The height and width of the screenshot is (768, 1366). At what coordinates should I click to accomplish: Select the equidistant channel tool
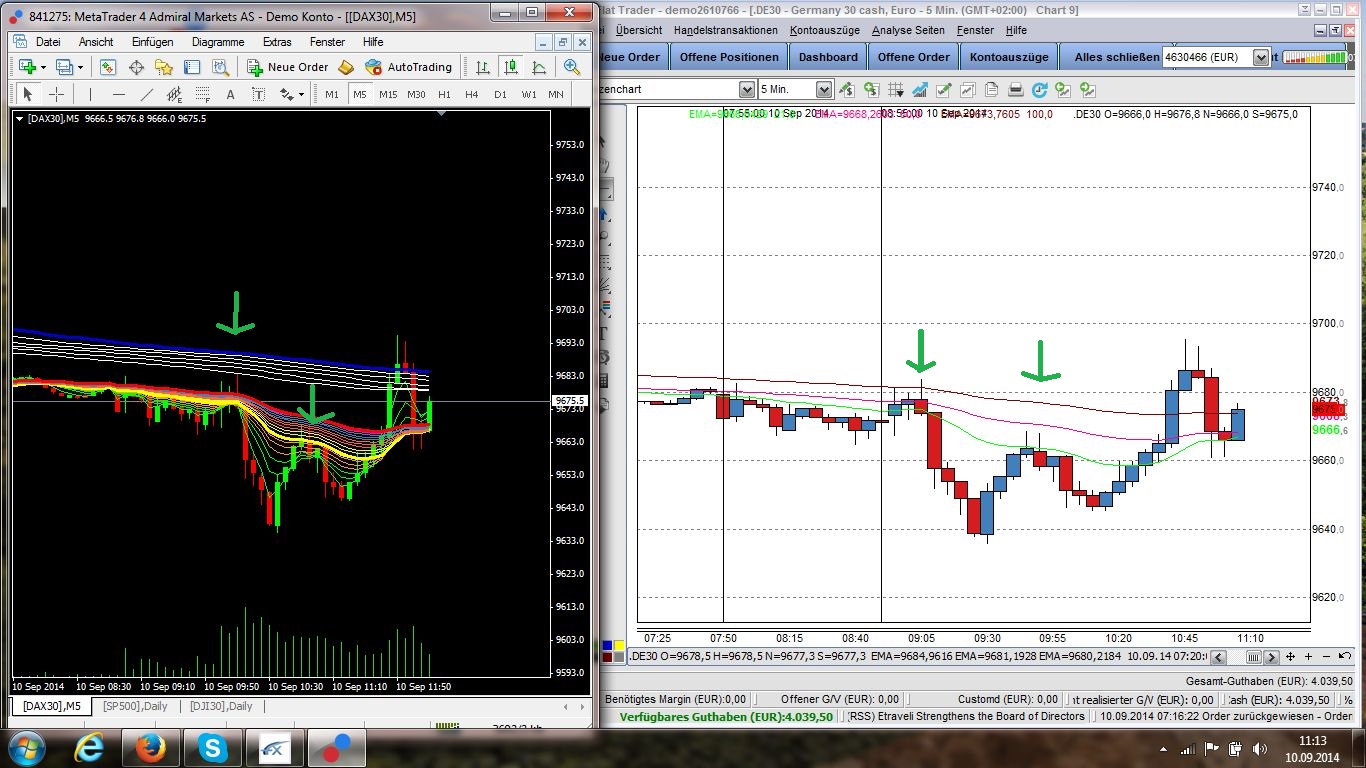tap(175, 94)
